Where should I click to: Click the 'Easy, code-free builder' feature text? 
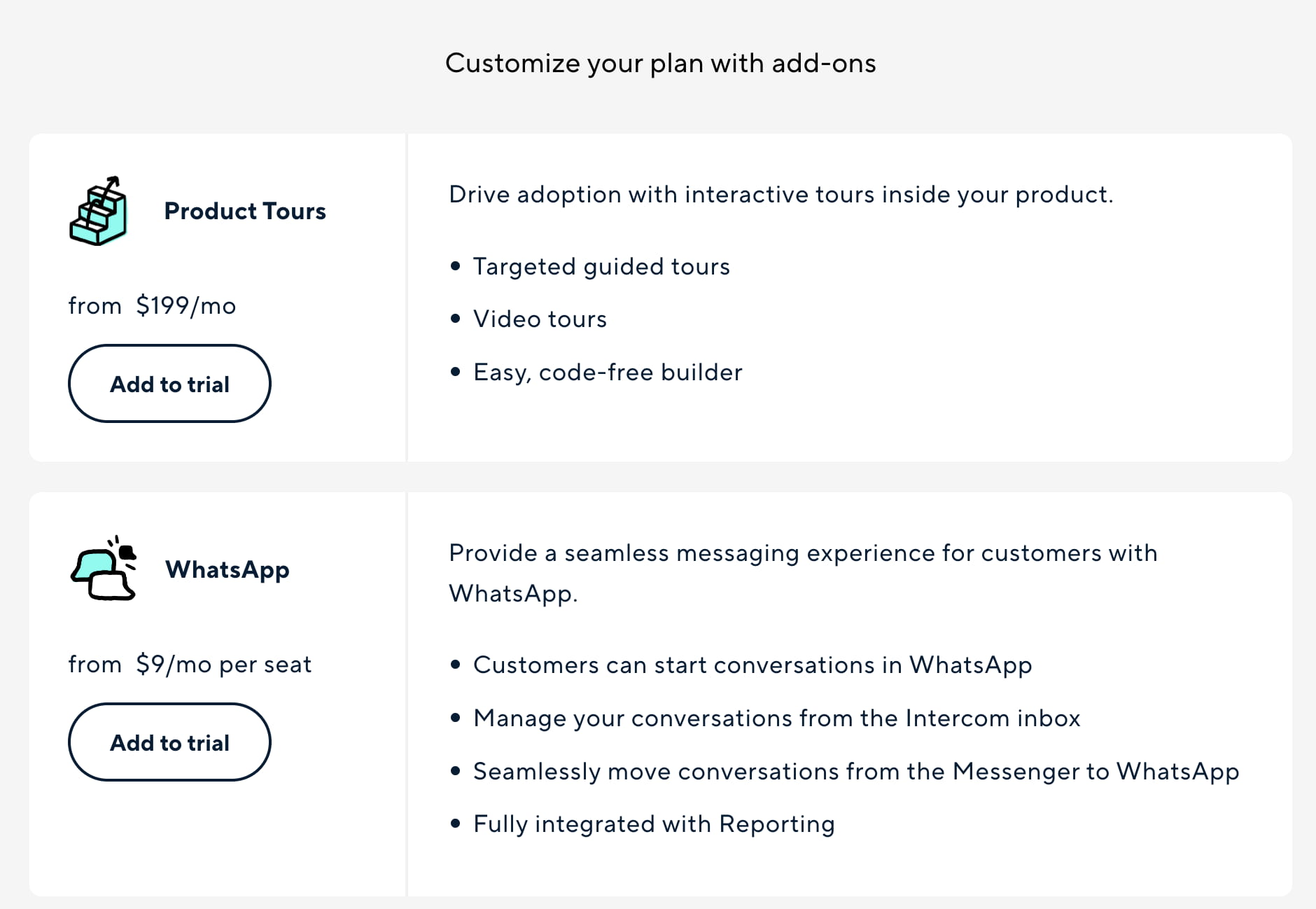coord(608,372)
